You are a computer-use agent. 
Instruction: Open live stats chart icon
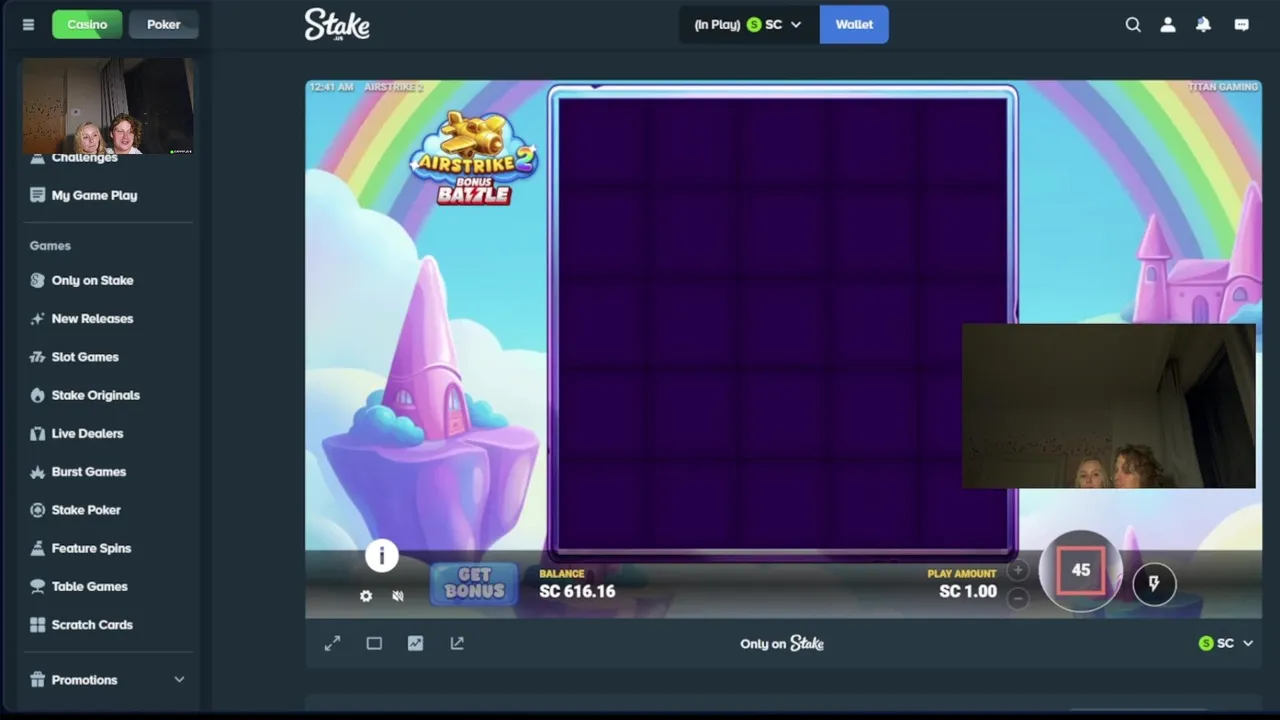pyautogui.click(x=415, y=644)
